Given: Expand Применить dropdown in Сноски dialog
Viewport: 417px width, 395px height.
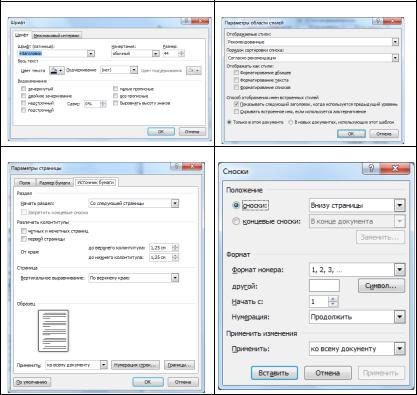Looking at the screenshot, I should tap(400, 349).
